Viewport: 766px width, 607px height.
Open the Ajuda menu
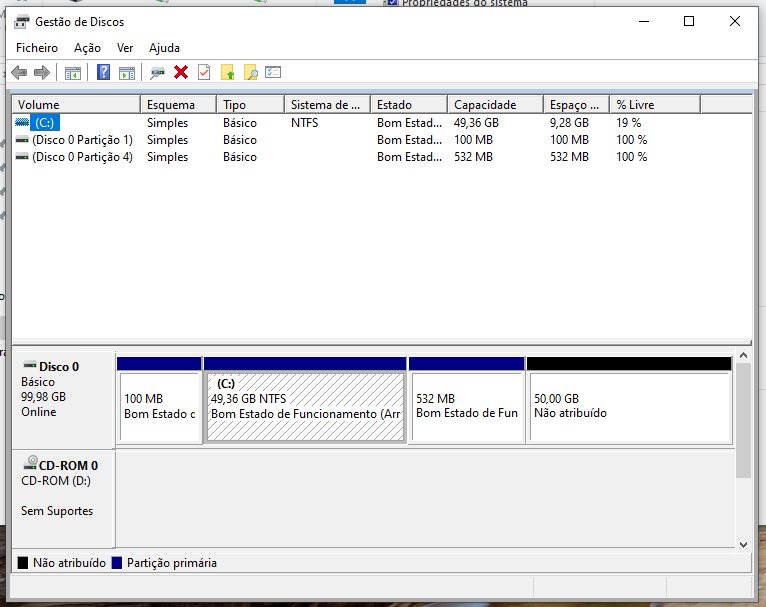click(164, 48)
